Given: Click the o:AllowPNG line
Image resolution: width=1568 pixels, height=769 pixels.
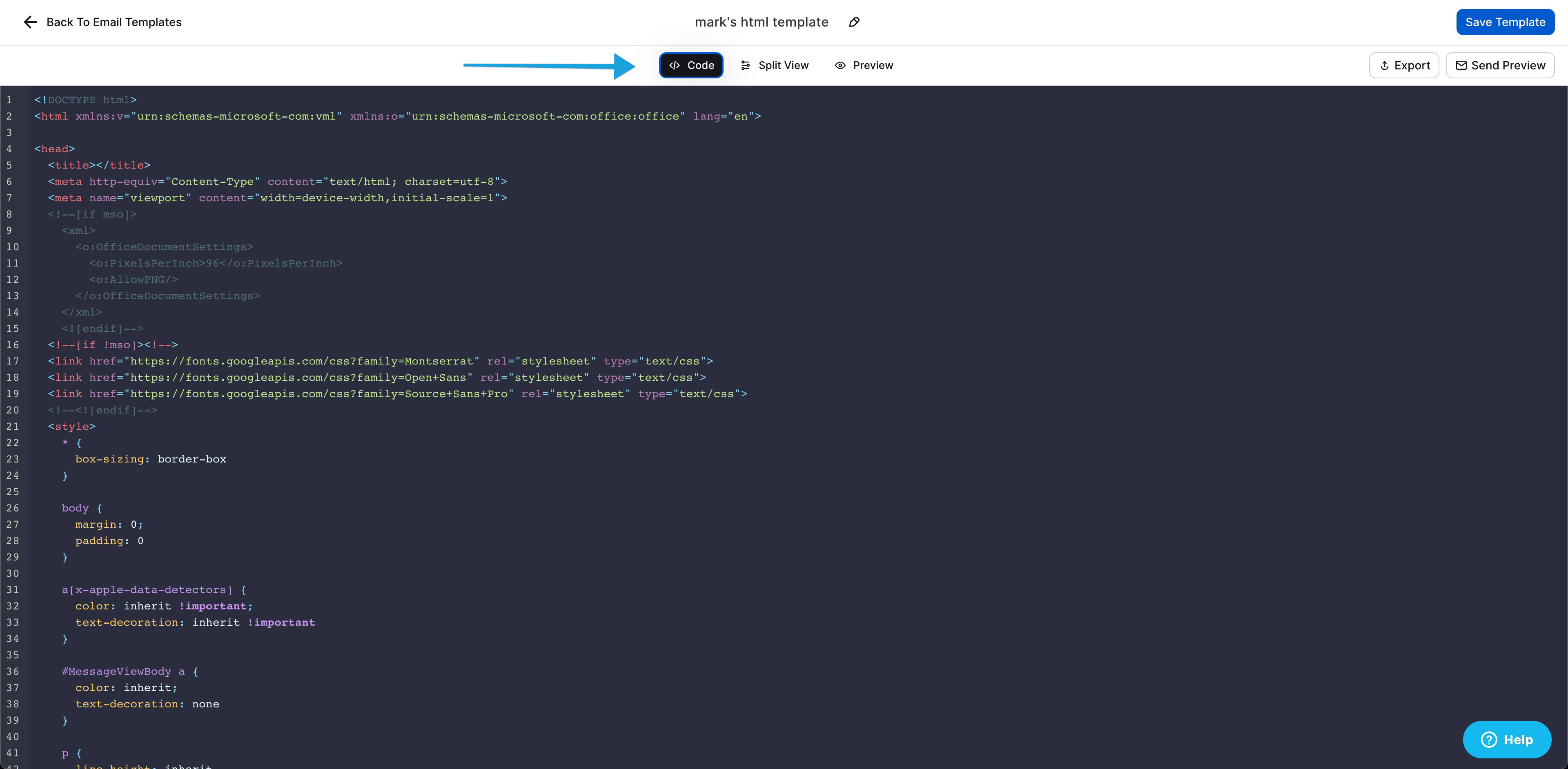Looking at the screenshot, I should pos(133,279).
